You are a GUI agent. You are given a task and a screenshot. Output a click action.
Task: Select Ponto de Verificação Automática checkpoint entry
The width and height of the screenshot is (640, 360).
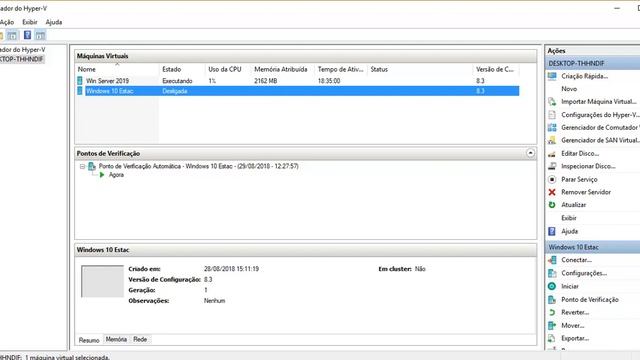tap(198, 166)
